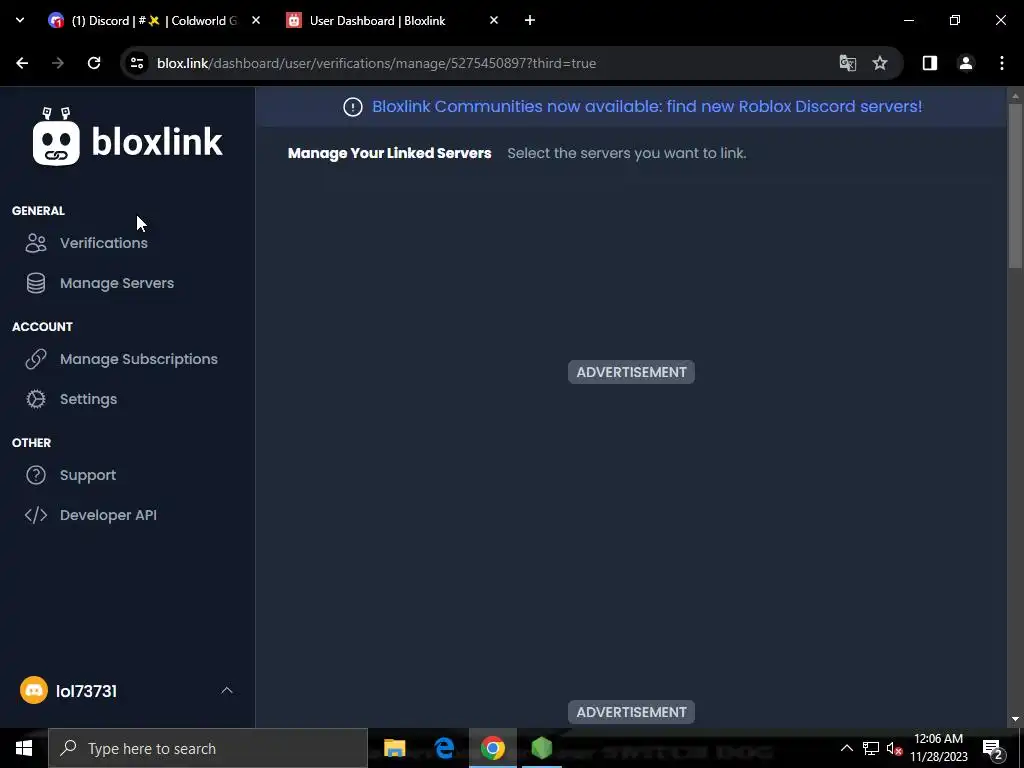
Task: Go back to the previous page
Action: point(22,63)
